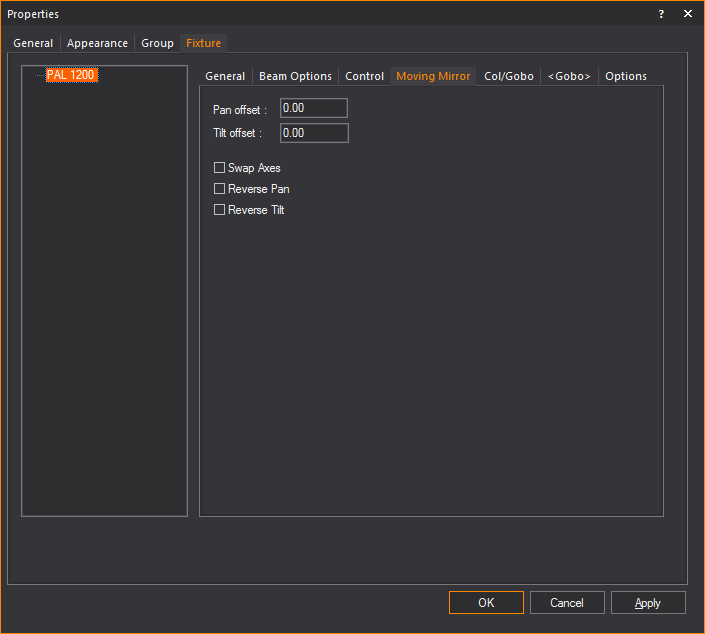Click the Pan offset input field

(314, 108)
